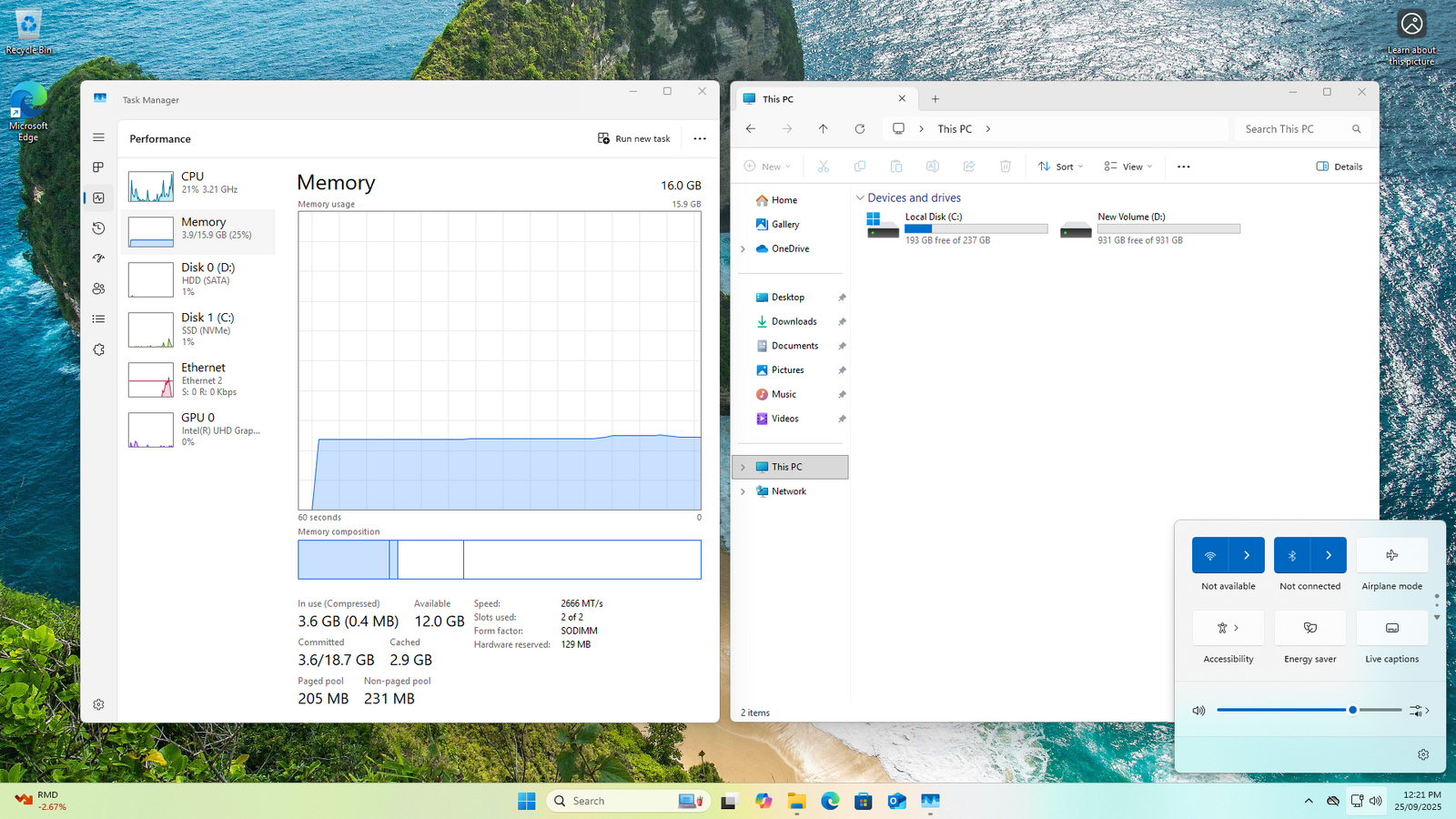Enable Airplane mode
The image size is (1456, 819).
pos(1391,555)
